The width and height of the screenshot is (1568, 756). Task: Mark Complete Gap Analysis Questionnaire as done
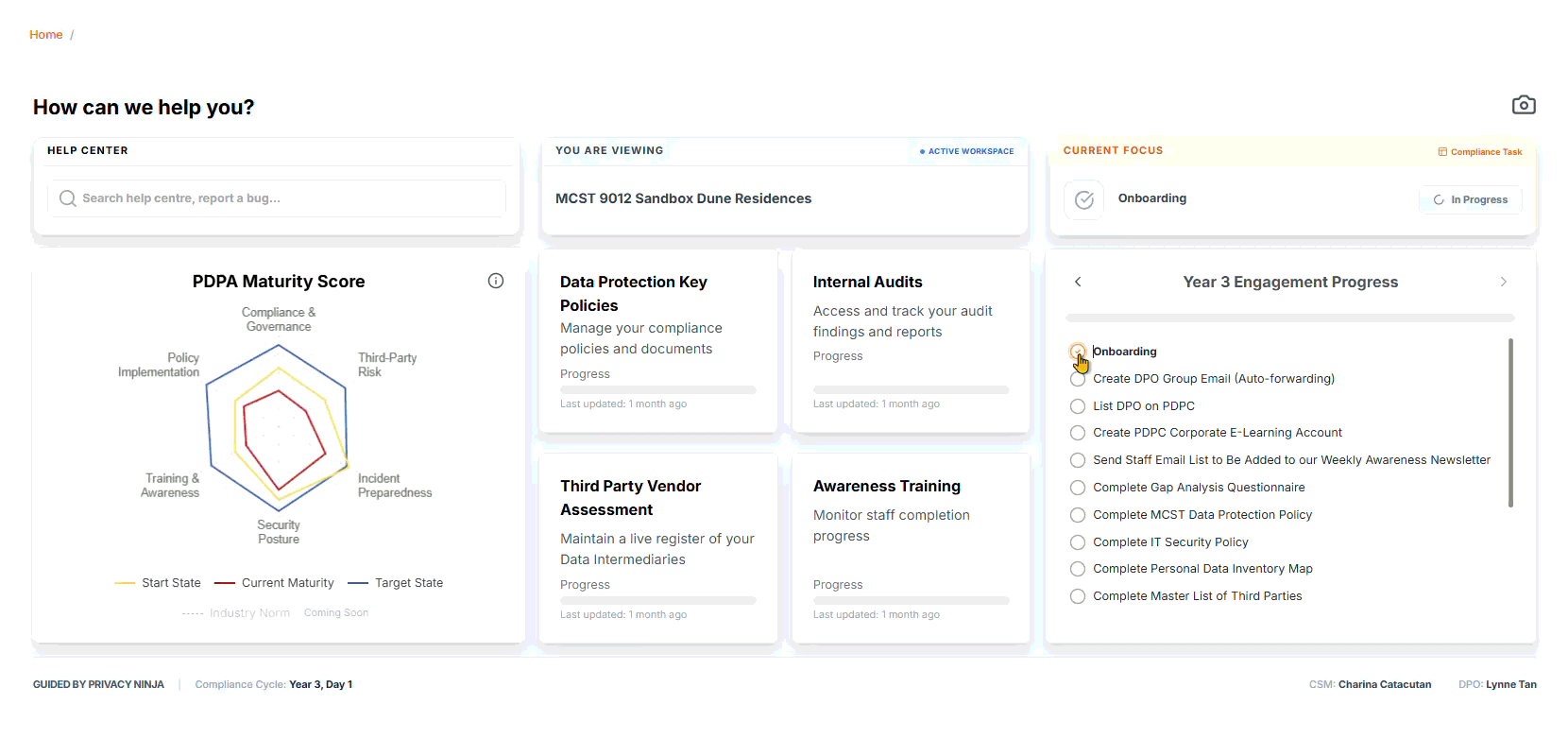tap(1078, 488)
